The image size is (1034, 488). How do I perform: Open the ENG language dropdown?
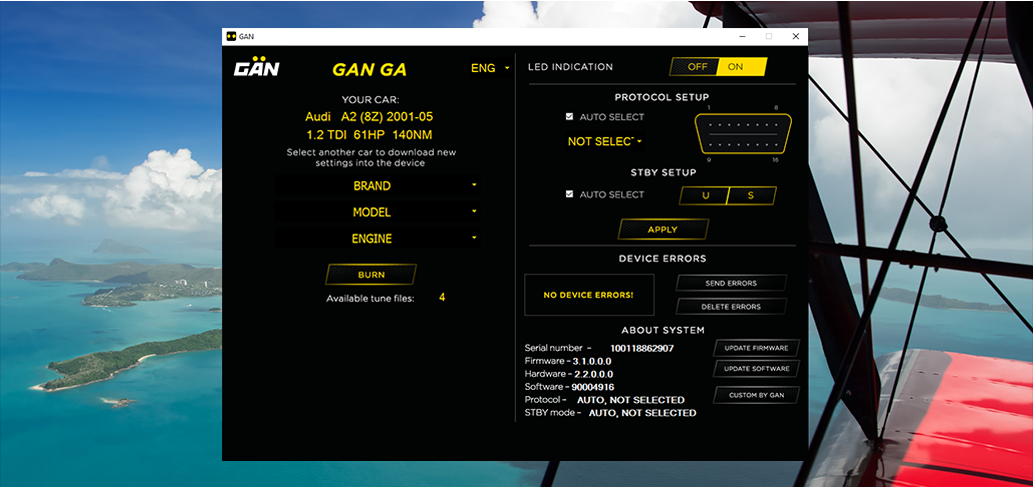490,68
